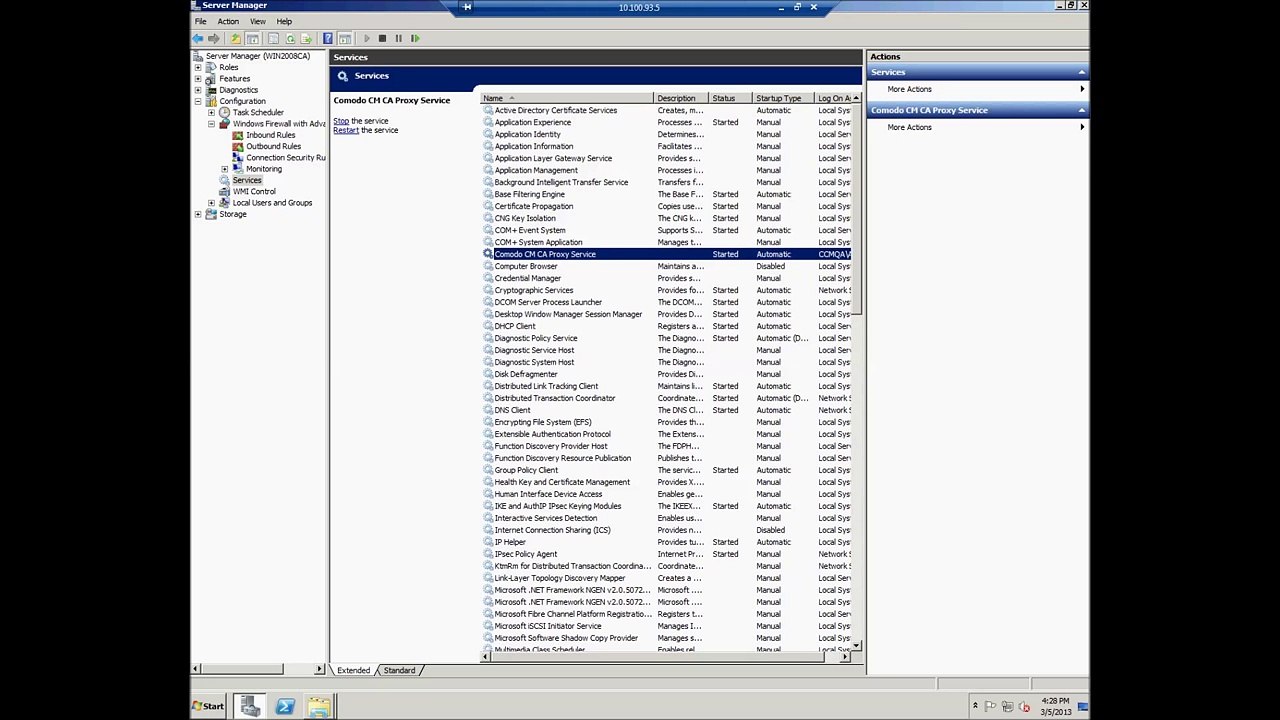Sort by the Description column header
The width and height of the screenshot is (1280, 720).
pos(680,98)
